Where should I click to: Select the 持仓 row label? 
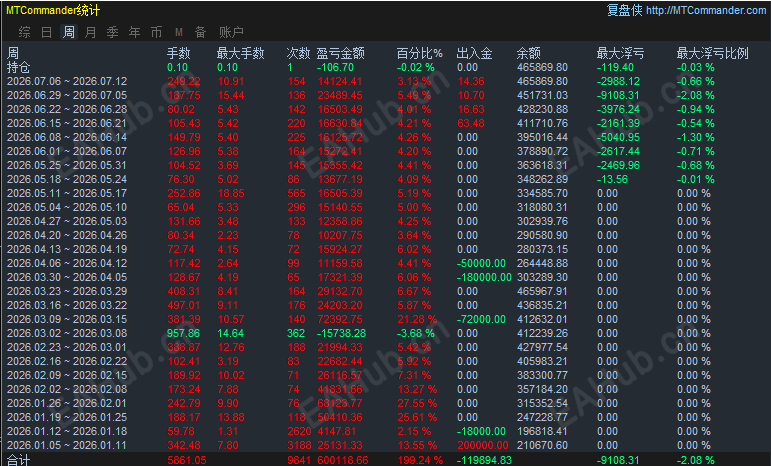pyautogui.click(x=19, y=67)
